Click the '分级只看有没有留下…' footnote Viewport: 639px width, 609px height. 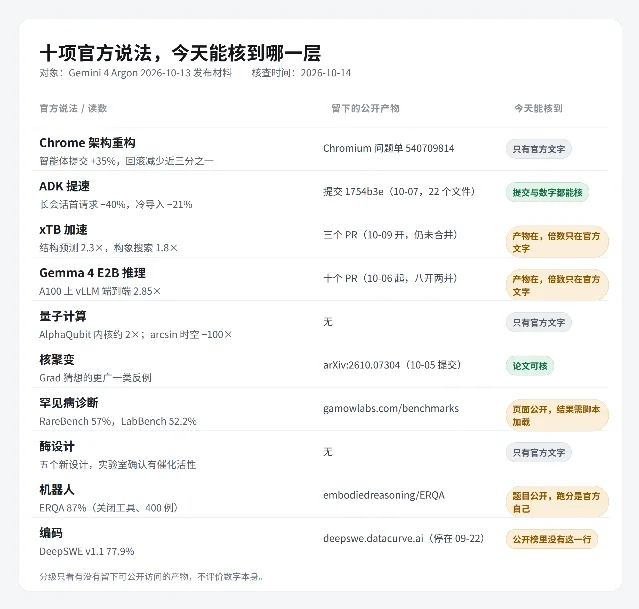tap(151, 577)
